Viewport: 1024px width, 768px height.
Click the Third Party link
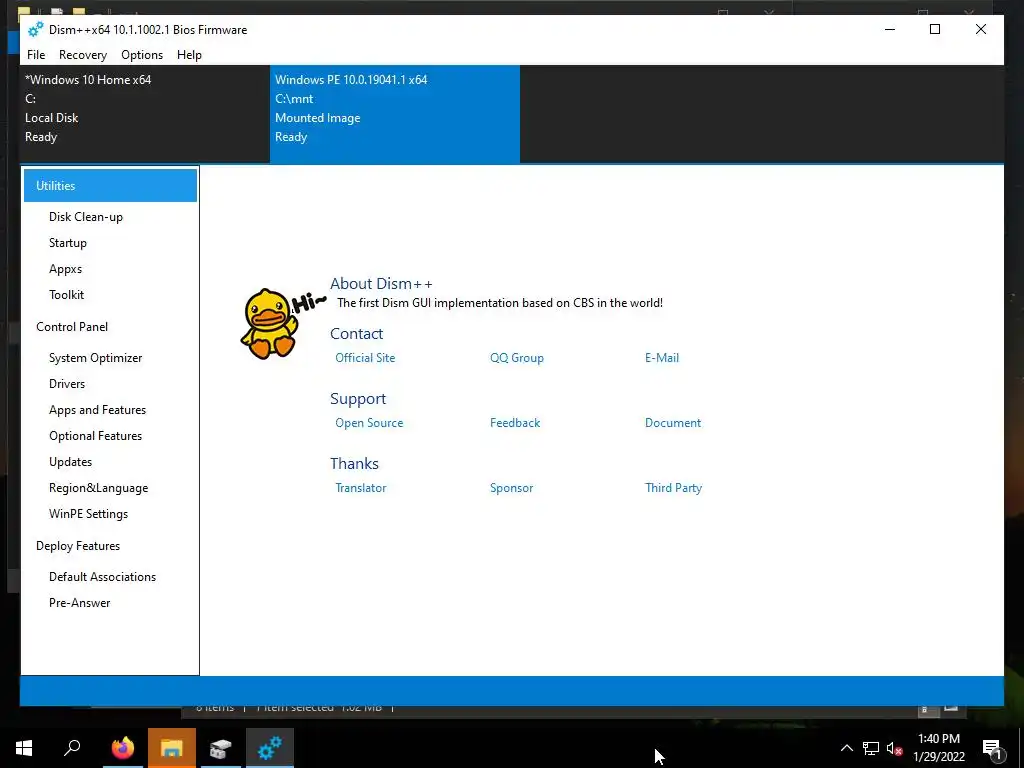(673, 488)
